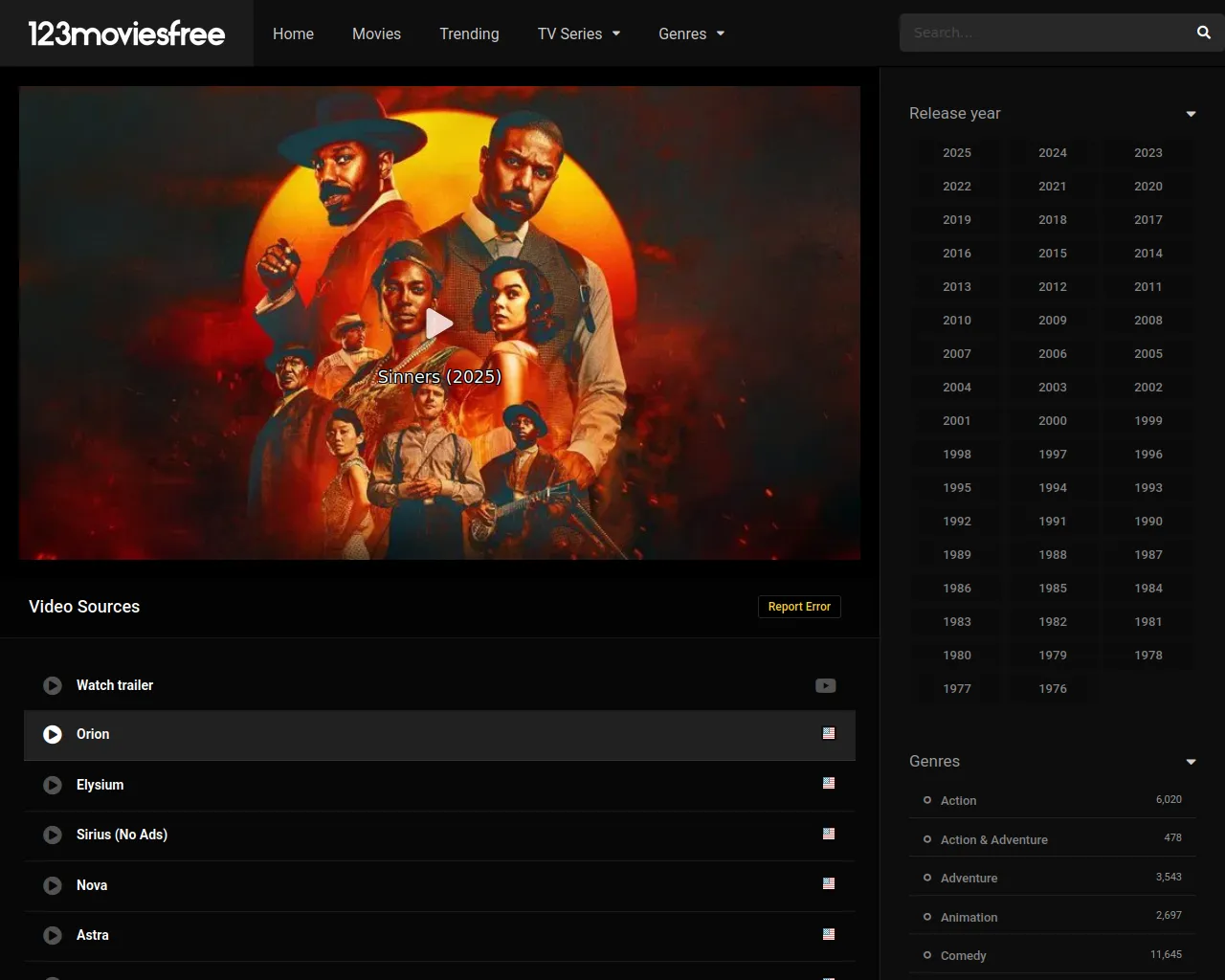Click the circle bullet beside Action & Adventure
This screenshot has height=980, width=1225.
pyautogui.click(x=927, y=839)
